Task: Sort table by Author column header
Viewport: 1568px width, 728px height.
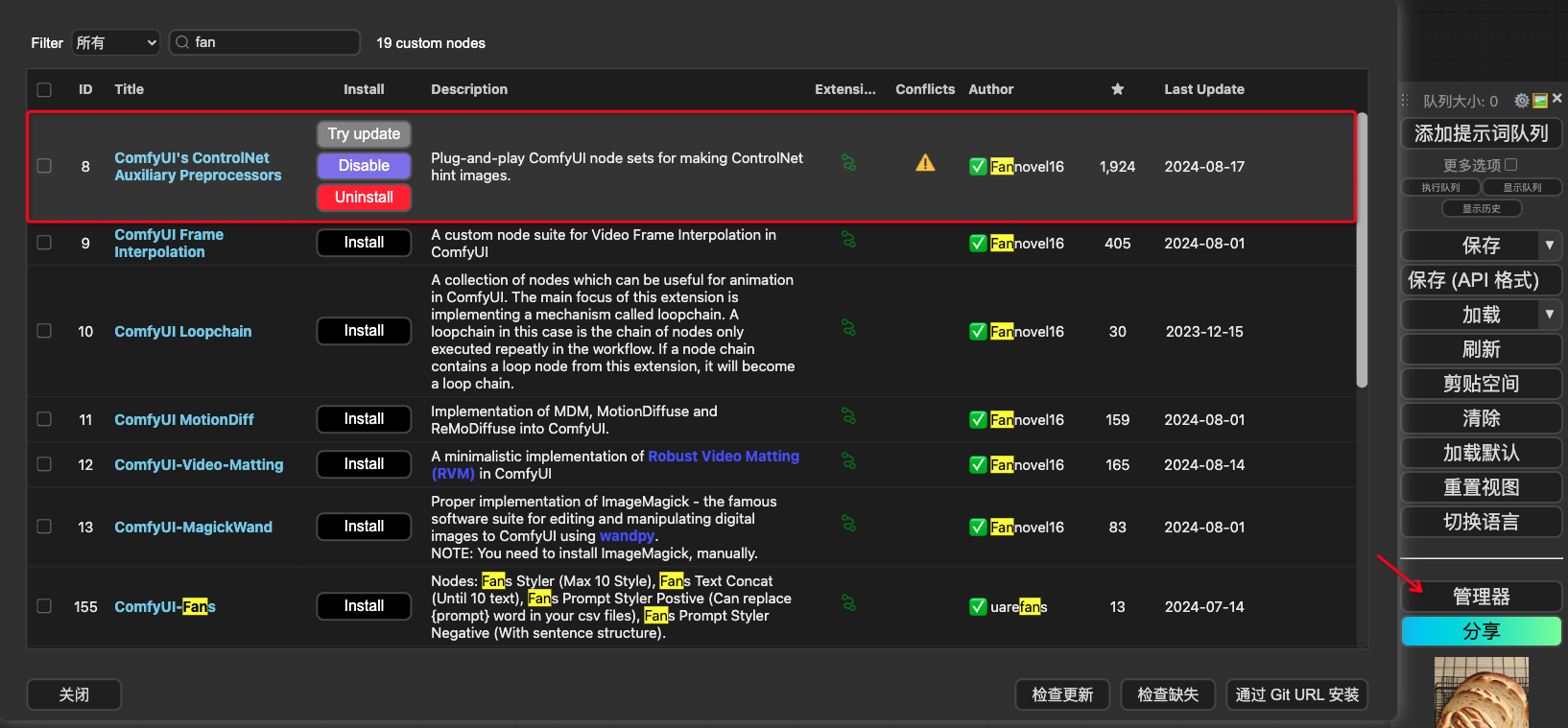Action: tap(991, 89)
